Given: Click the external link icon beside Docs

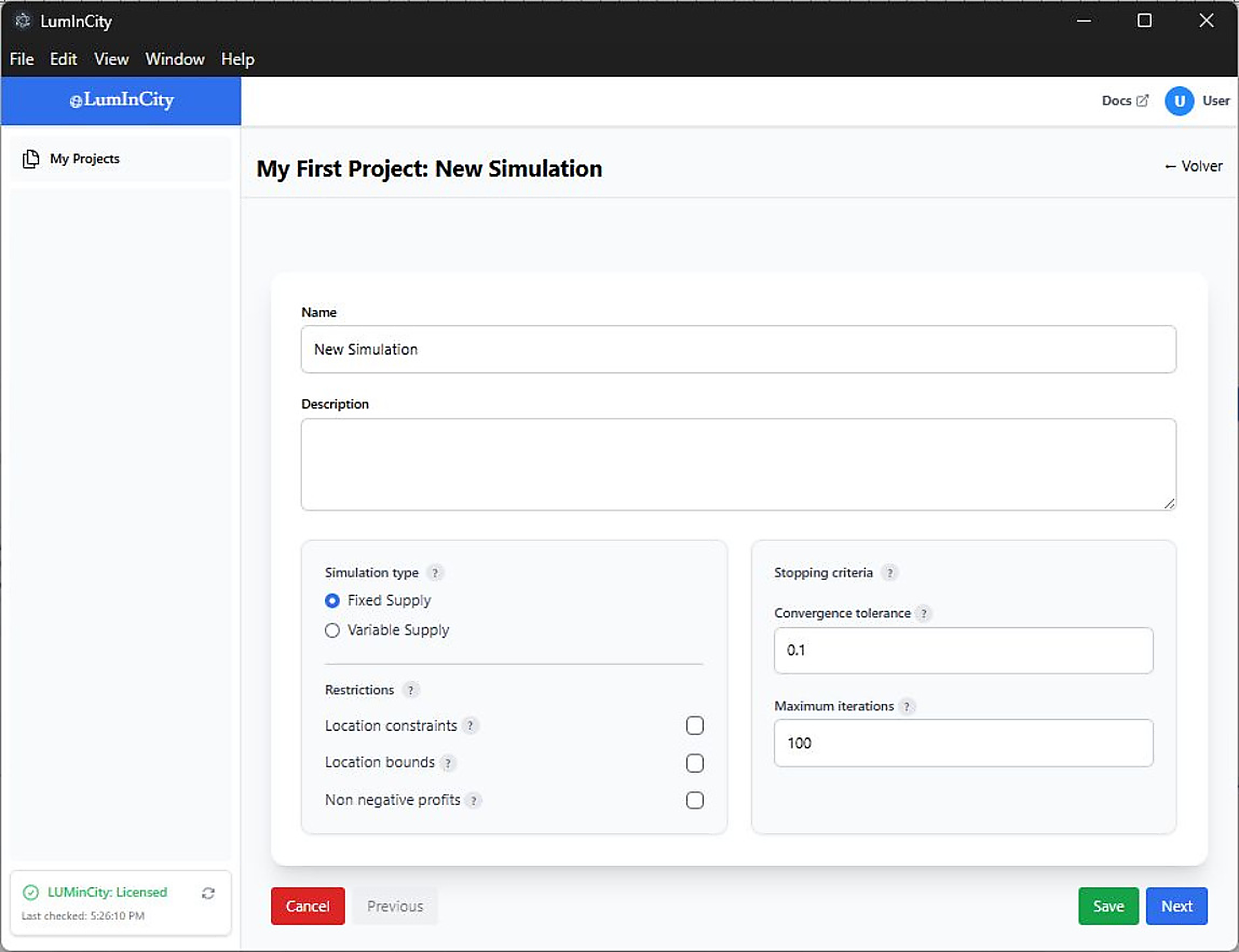Looking at the screenshot, I should point(1143,100).
